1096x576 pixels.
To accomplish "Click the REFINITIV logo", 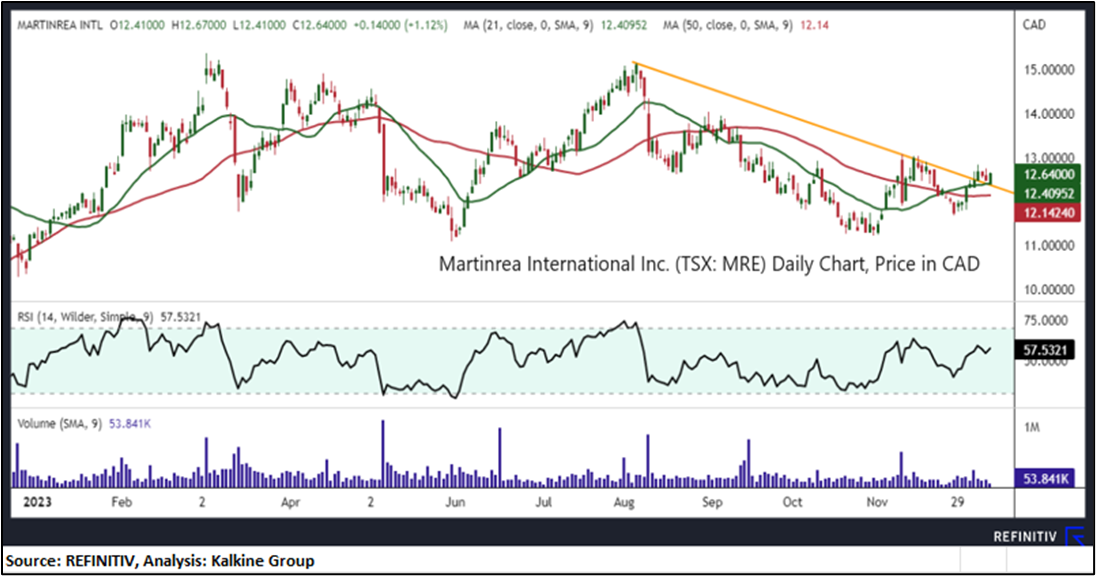I will (x=1037, y=537).
